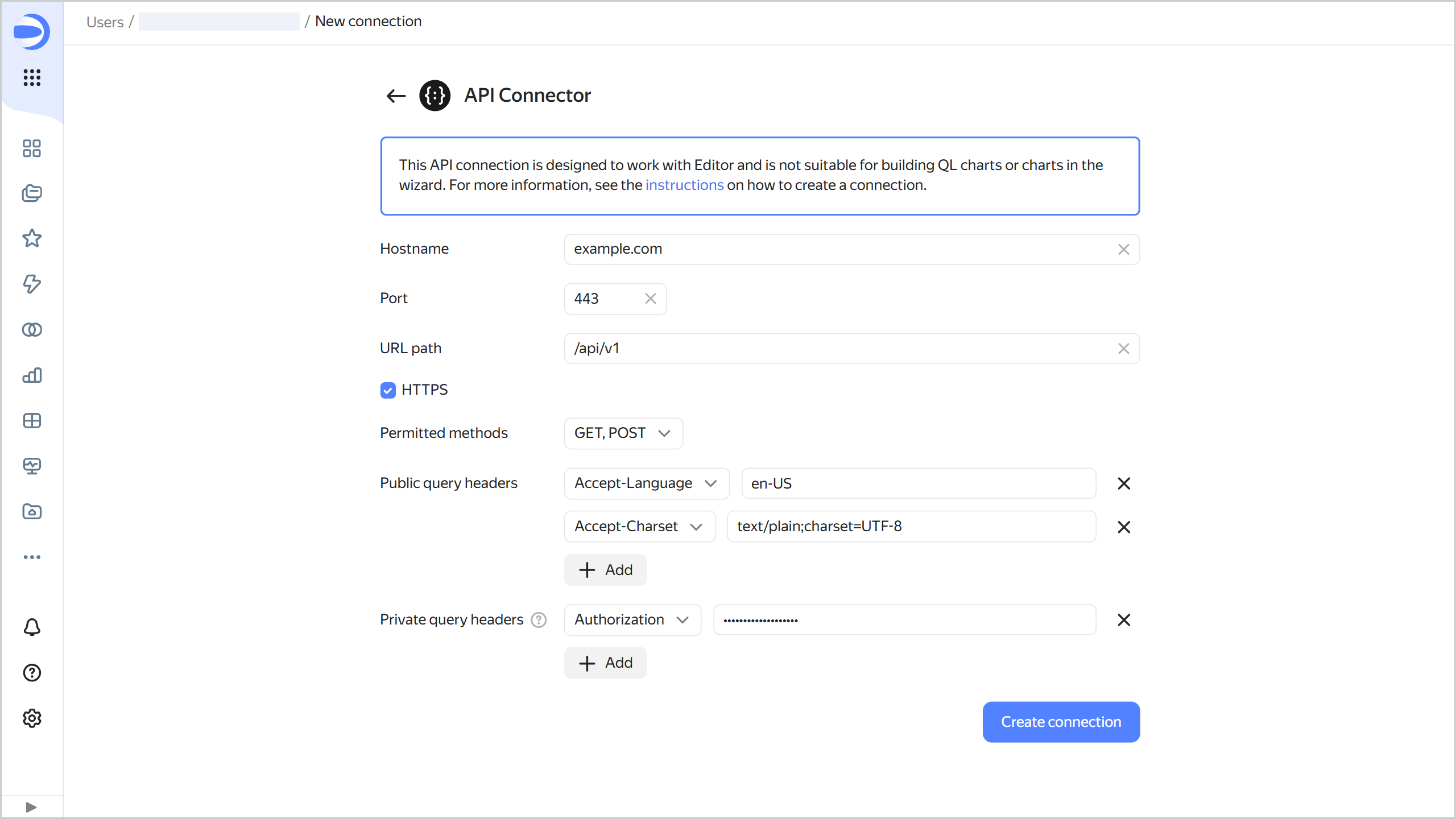Uncheck the HTTPS checkbox
Image resolution: width=1456 pixels, height=819 pixels.
tap(388, 390)
